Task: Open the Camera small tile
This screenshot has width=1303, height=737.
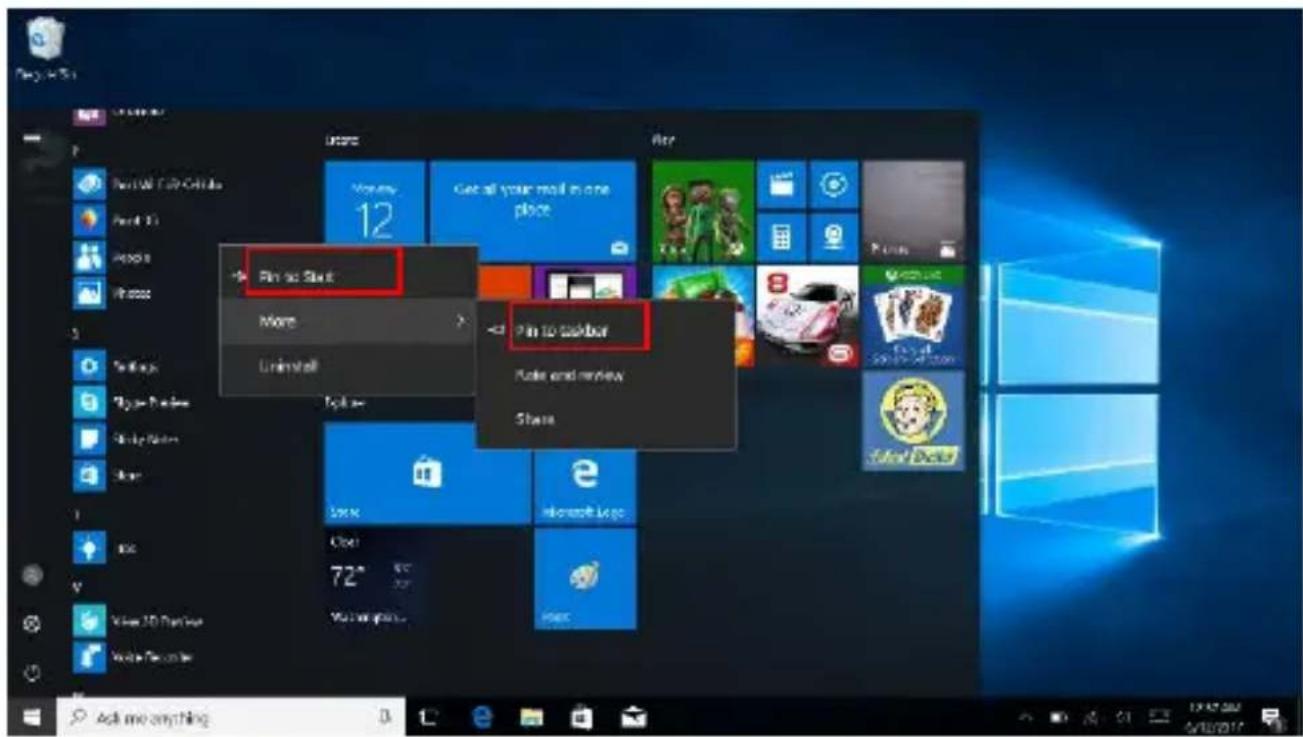Action: 834,237
